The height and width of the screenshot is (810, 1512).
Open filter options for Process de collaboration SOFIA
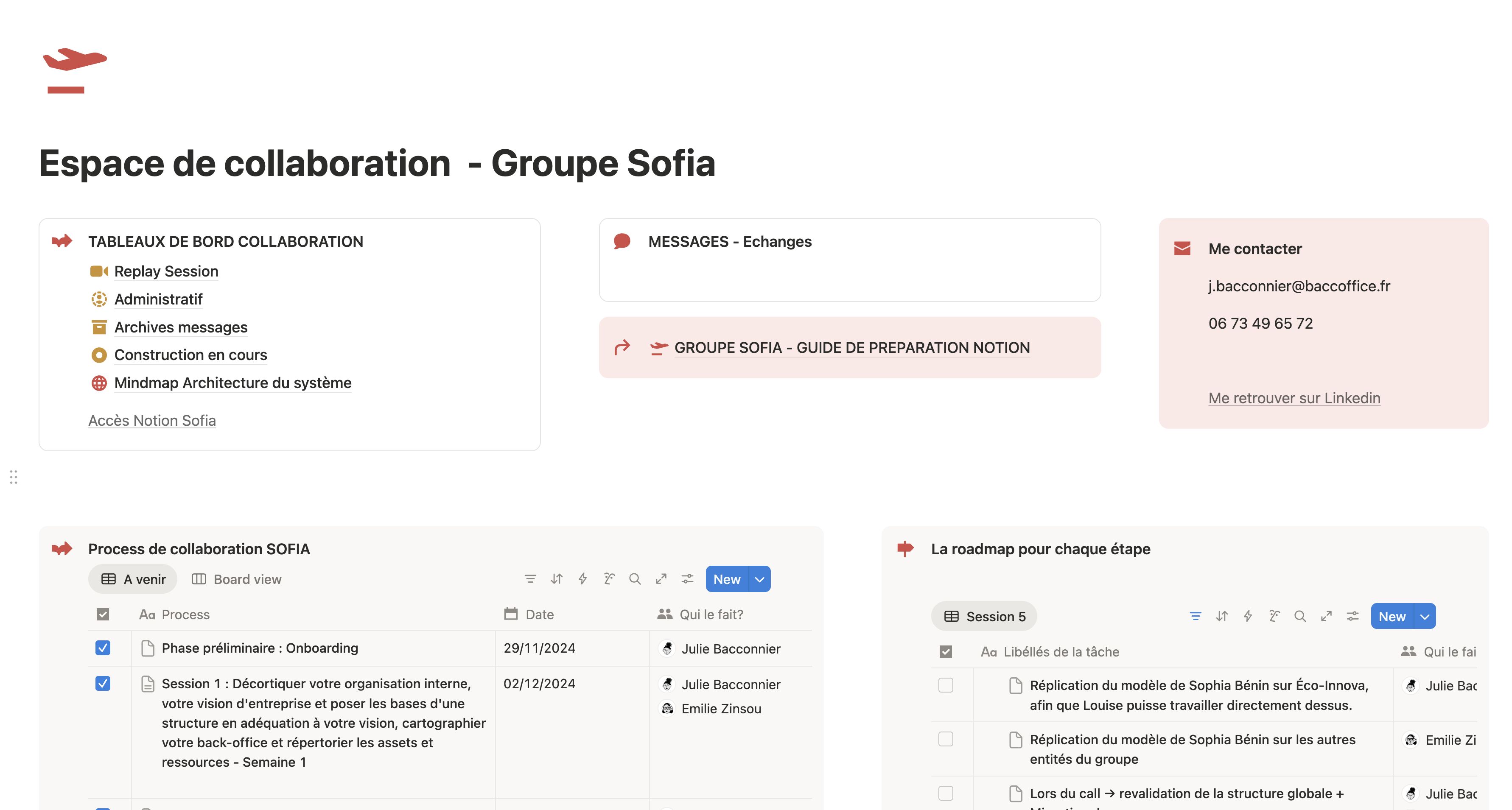point(530,579)
